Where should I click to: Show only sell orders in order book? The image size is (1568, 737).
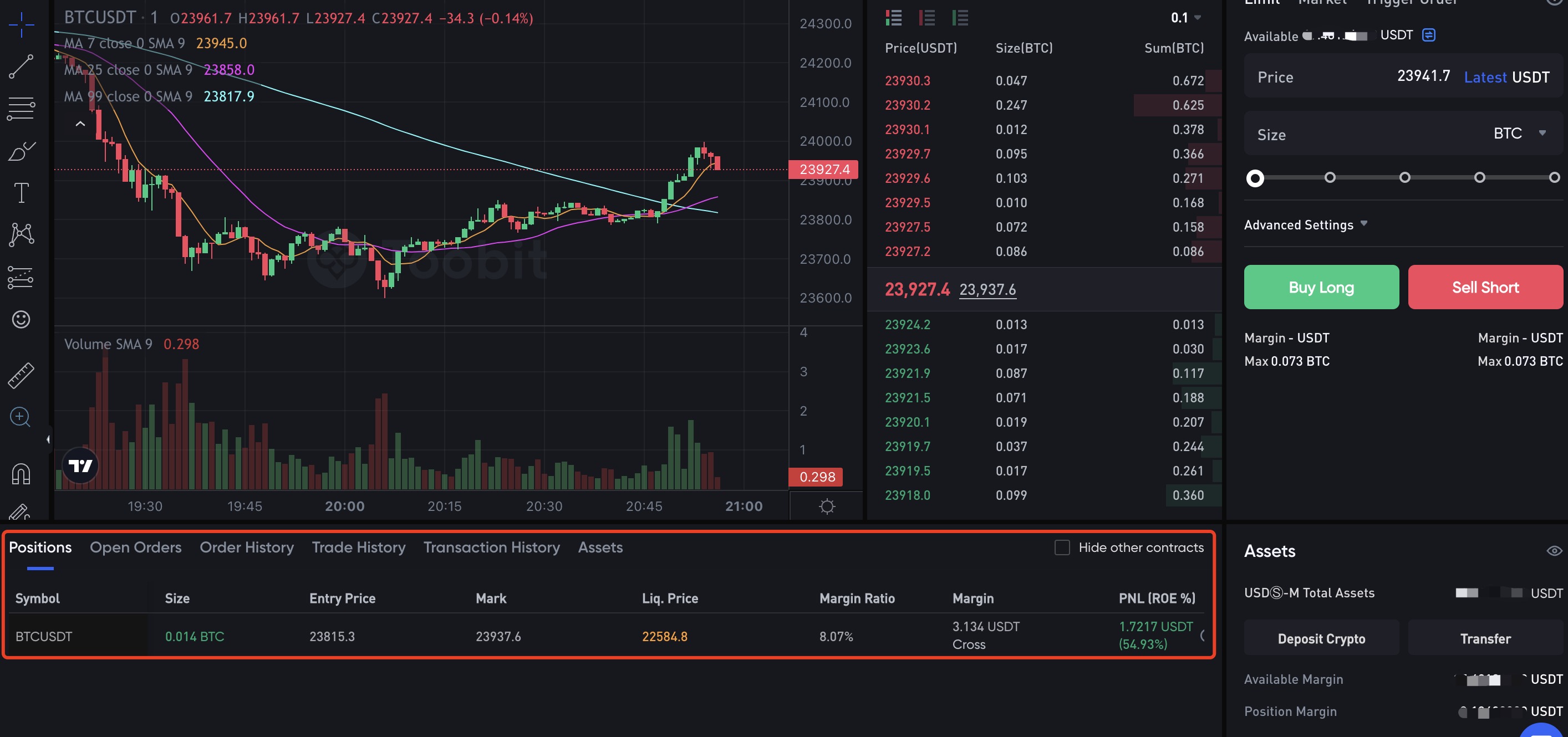point(926,18)
